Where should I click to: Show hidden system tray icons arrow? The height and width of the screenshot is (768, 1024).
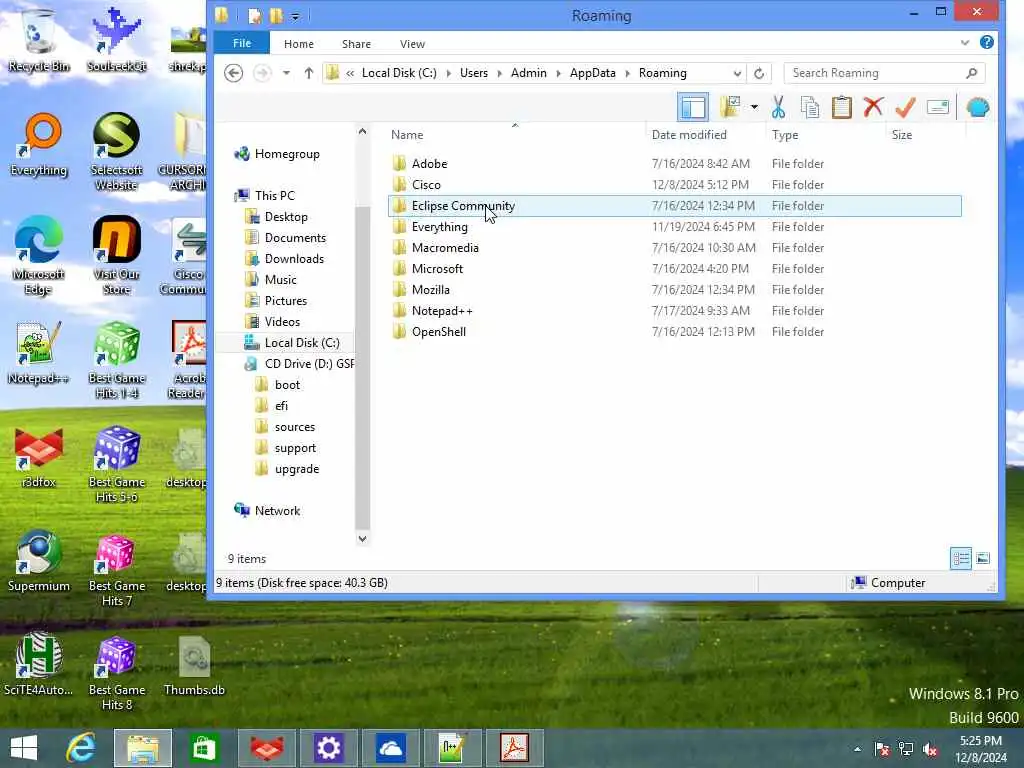857,749
